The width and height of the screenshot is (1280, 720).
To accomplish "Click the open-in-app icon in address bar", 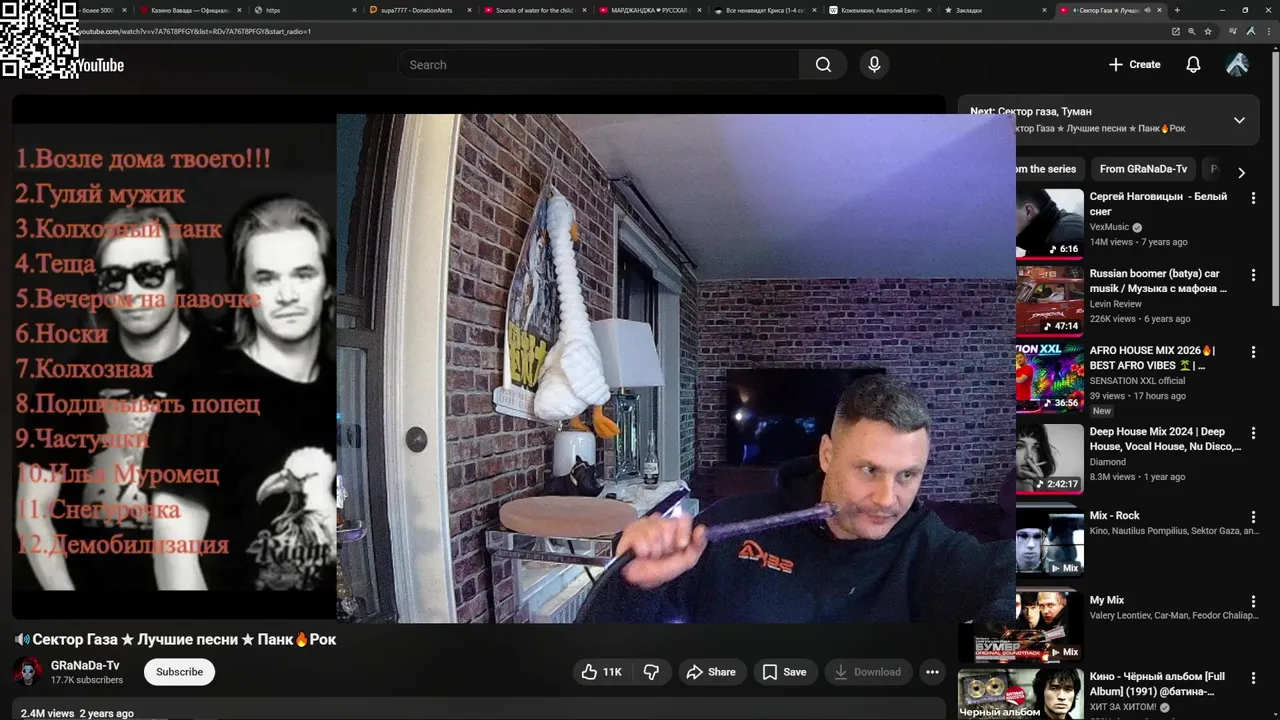I will click(x=1176, y=31).
